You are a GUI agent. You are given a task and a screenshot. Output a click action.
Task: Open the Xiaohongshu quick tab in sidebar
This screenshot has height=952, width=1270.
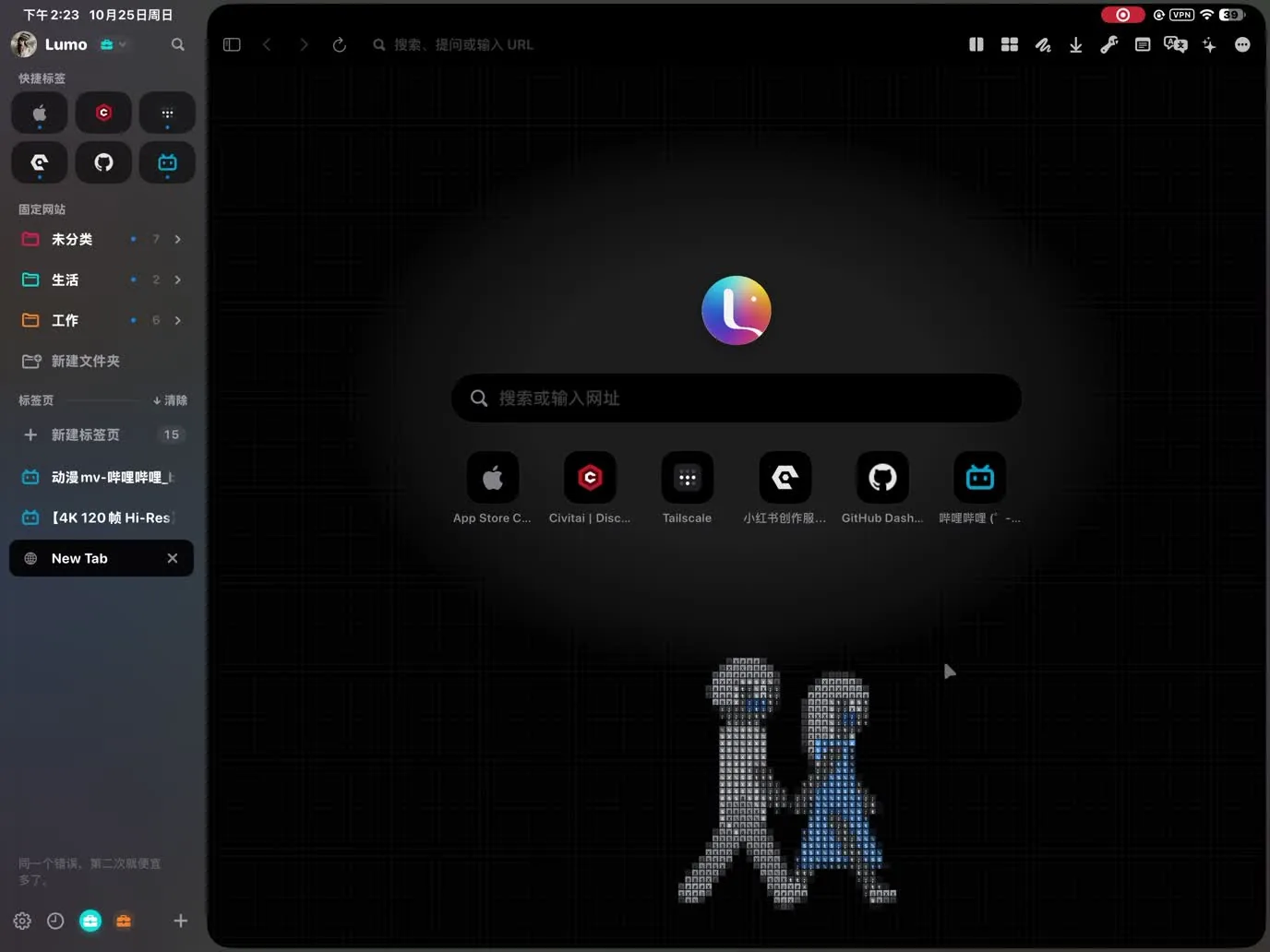[x=39, y=162]
